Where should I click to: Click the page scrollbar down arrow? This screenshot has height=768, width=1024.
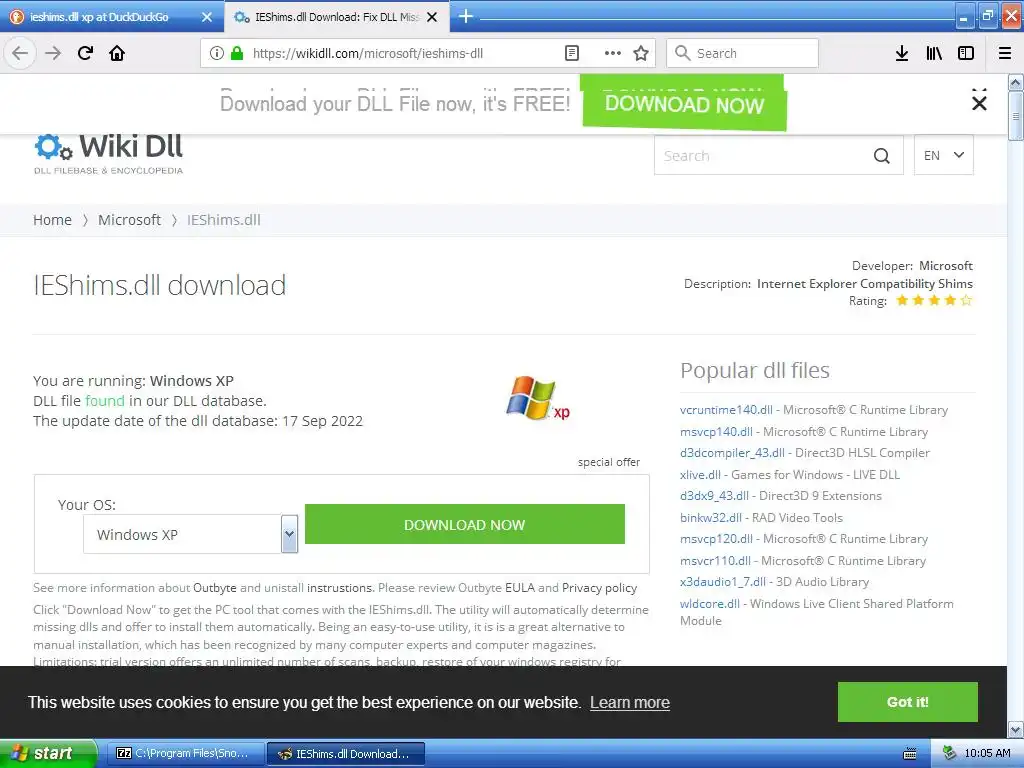(x=1016, y=729)
